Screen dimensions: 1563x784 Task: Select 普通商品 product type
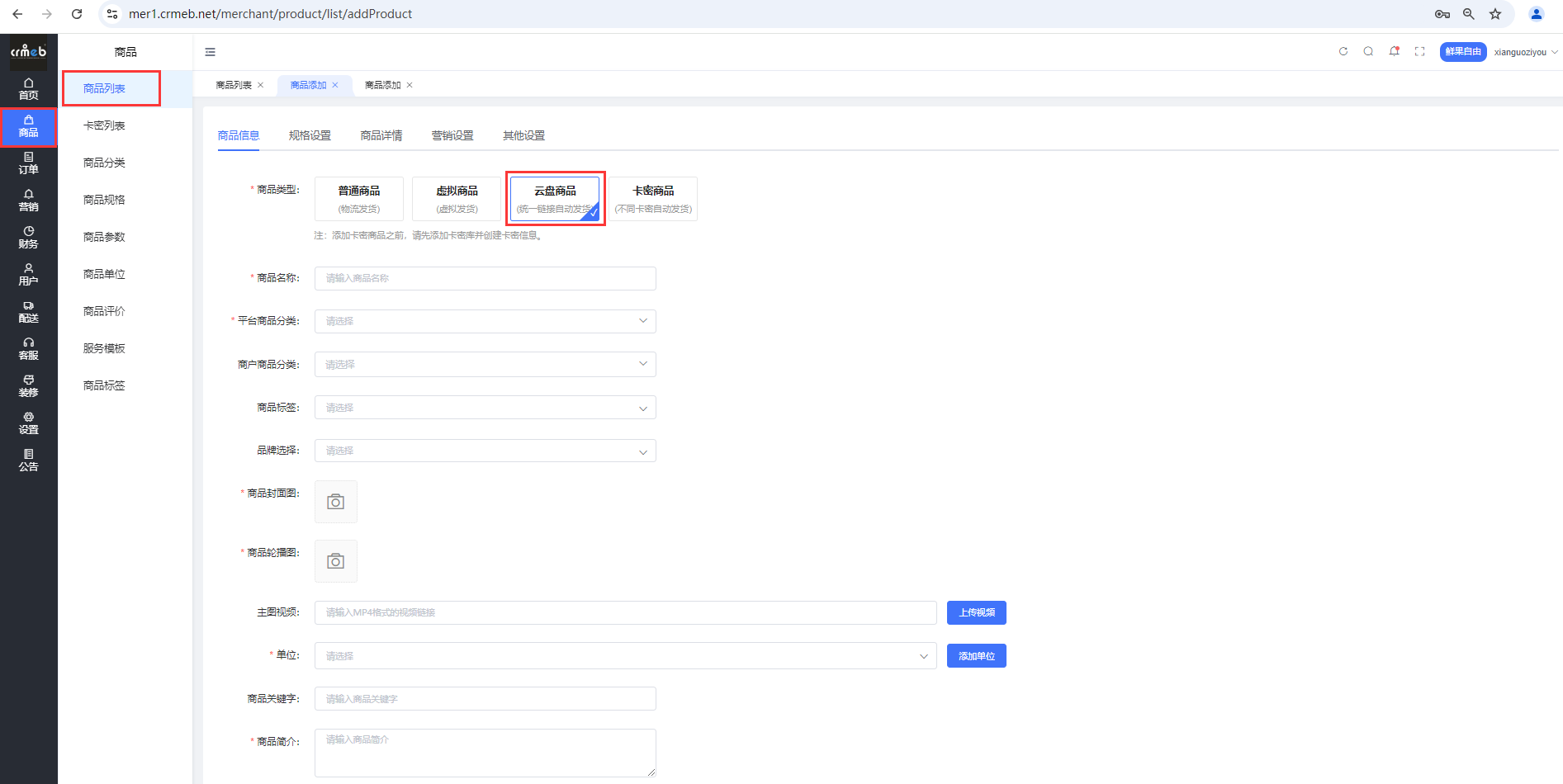click(359, 199)
